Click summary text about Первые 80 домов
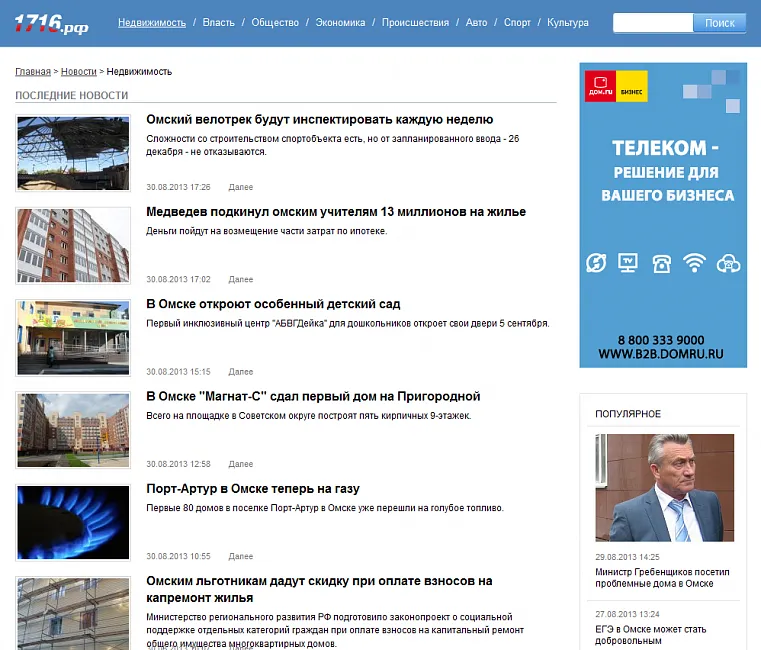The height and width of the screenshot is (650, 761). click(325, 508)
